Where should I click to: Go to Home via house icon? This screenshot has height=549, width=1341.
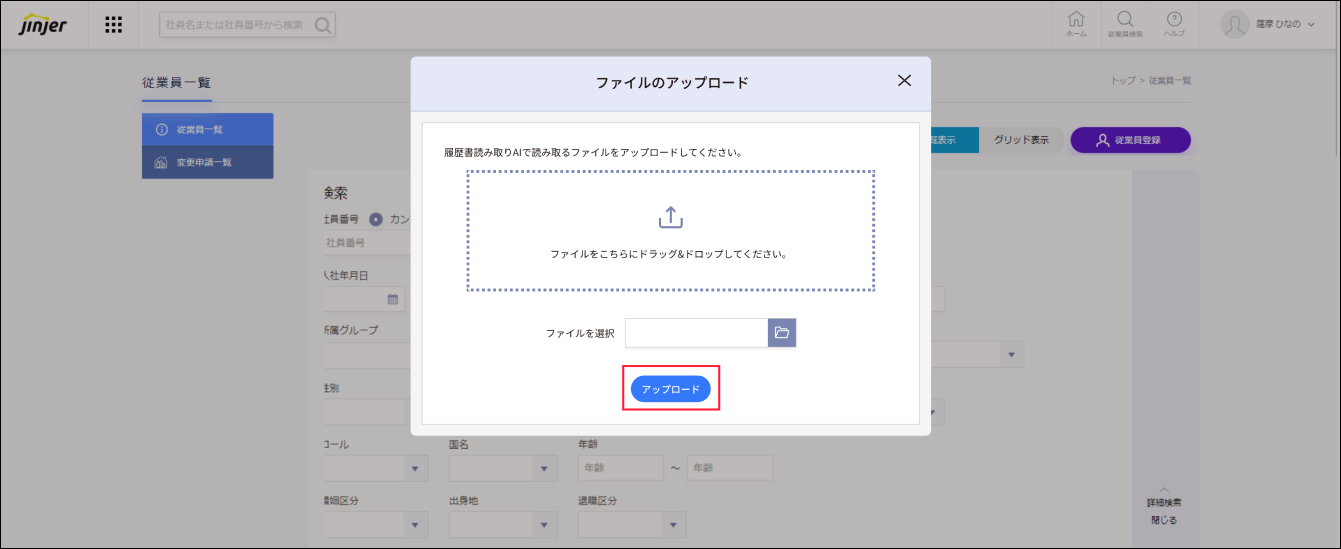(x=1076, y=23)
